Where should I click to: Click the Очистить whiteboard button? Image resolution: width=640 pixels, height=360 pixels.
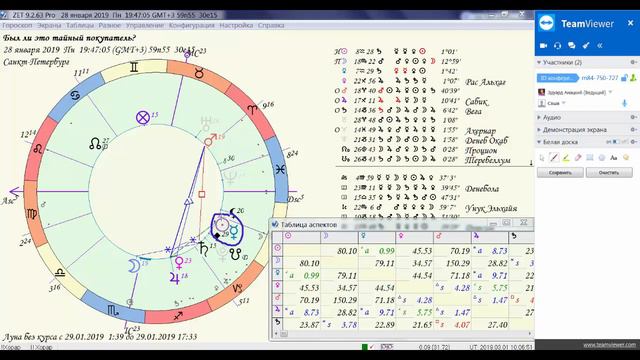tap(609, 173)
